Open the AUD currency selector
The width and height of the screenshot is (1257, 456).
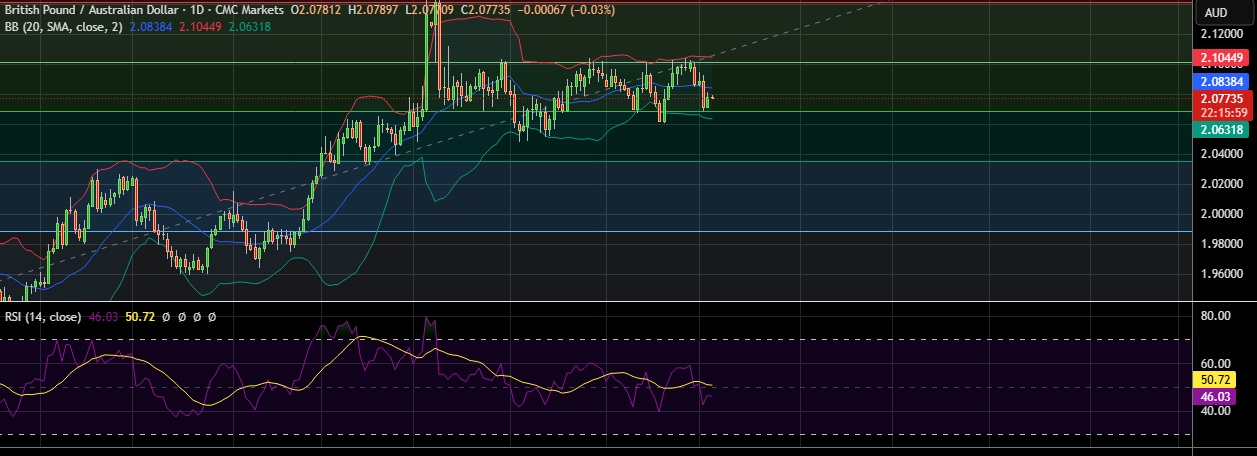1216,12
